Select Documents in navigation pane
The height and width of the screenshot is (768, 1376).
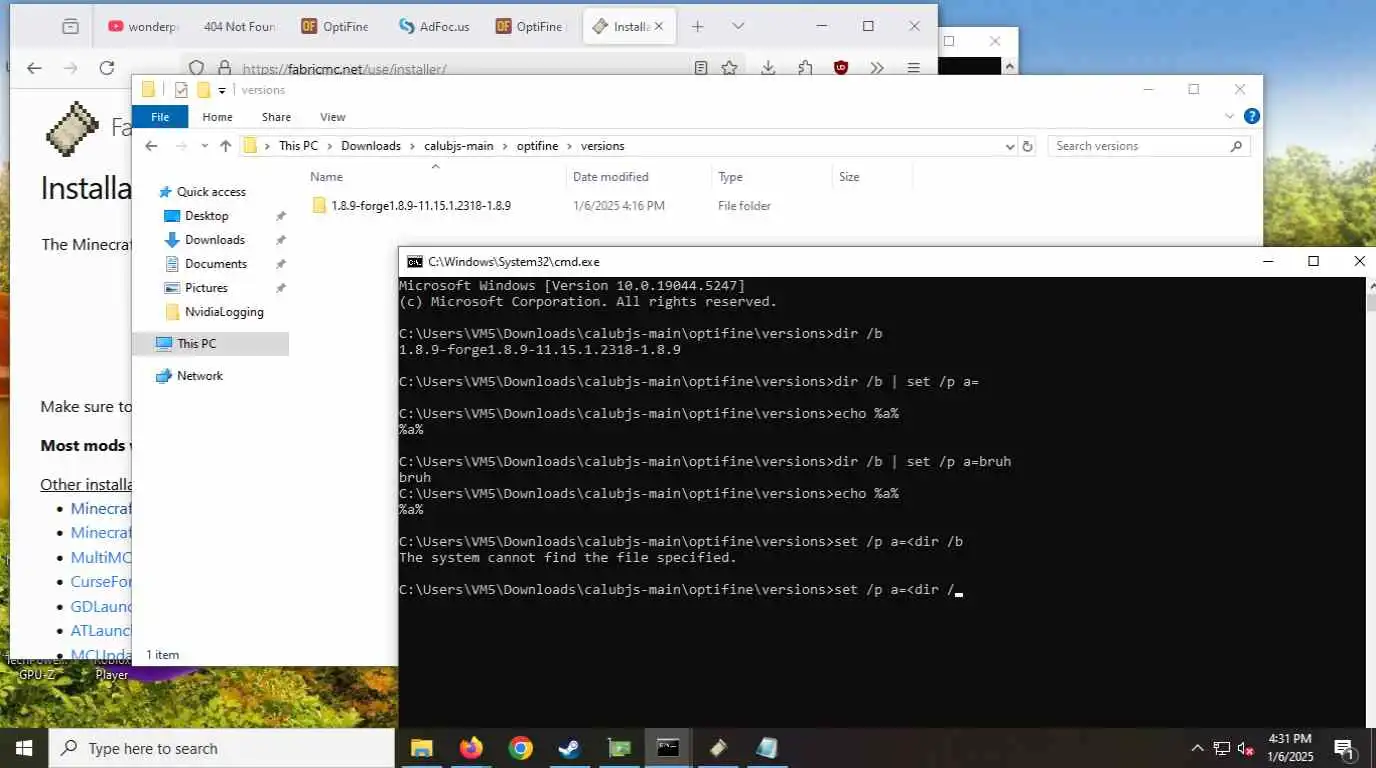pos(215,264)
